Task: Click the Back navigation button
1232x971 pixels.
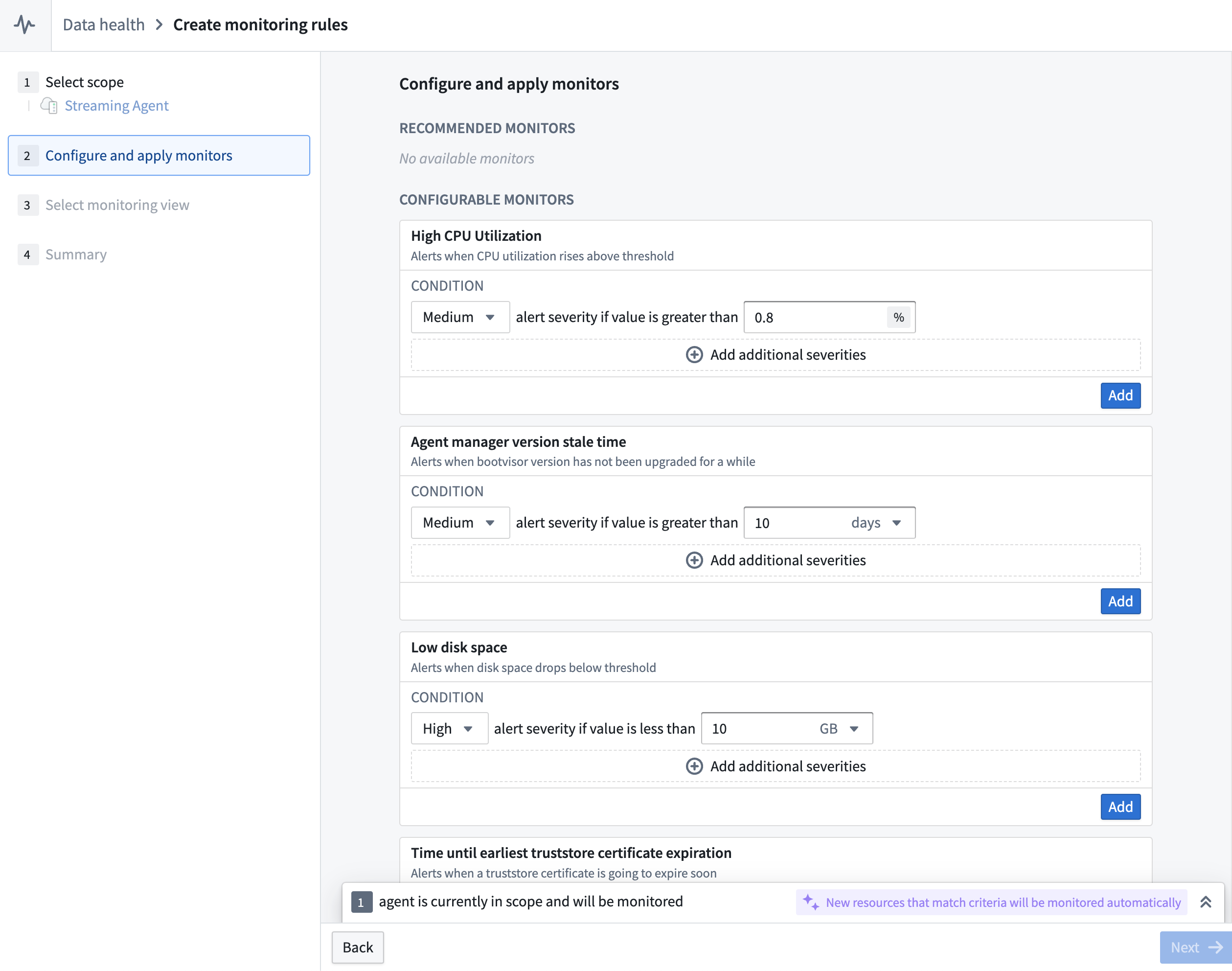Action: tap(357, 947)
